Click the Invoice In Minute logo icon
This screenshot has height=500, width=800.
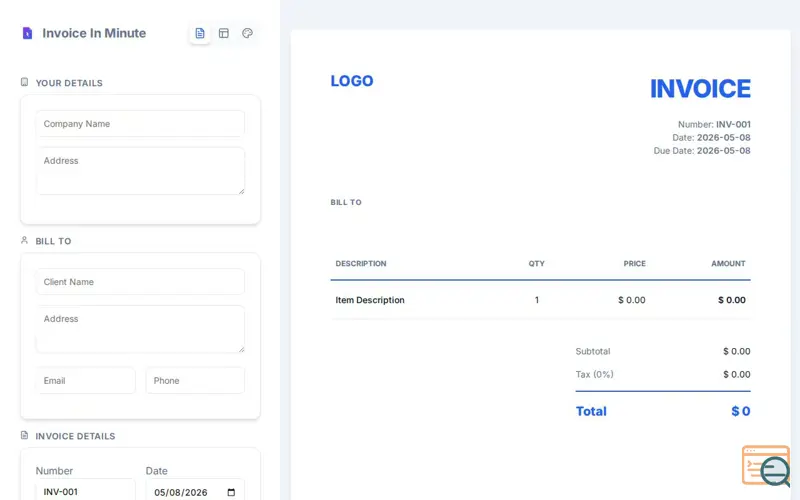27,33
